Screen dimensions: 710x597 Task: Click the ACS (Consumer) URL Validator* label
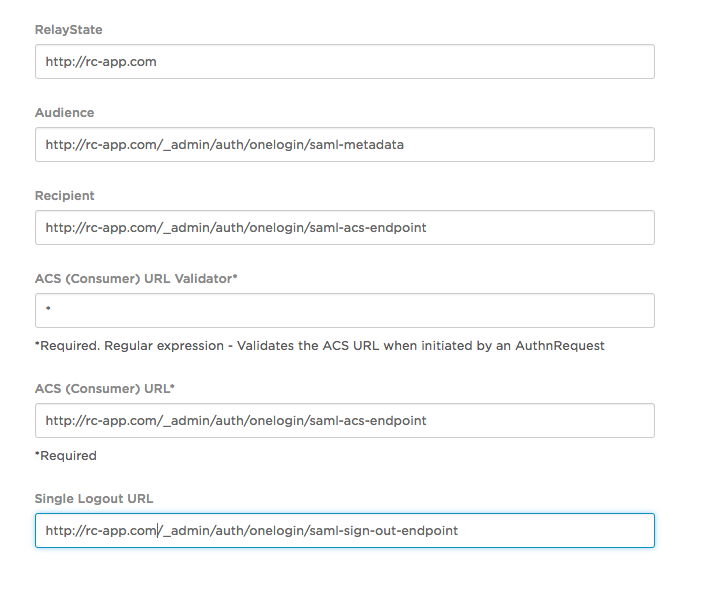coord(136,279)
